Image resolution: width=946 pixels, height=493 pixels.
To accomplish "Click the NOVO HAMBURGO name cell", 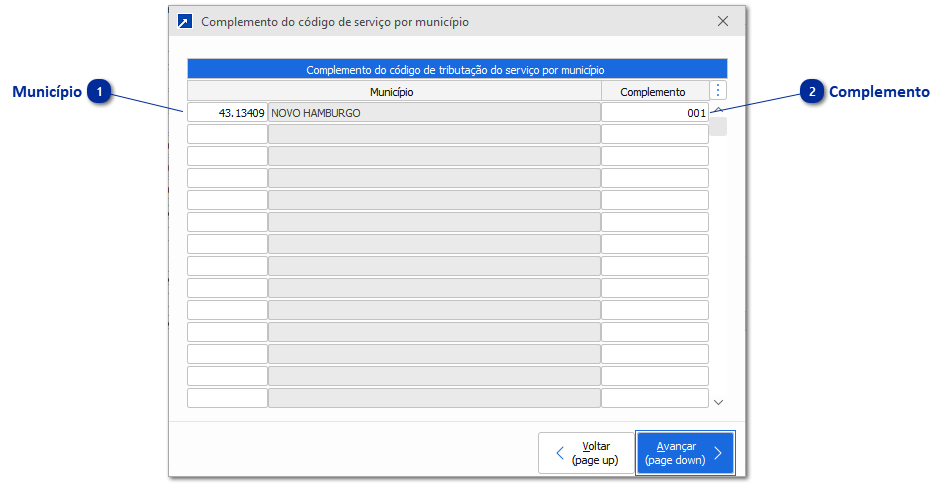I will point(433,113).
